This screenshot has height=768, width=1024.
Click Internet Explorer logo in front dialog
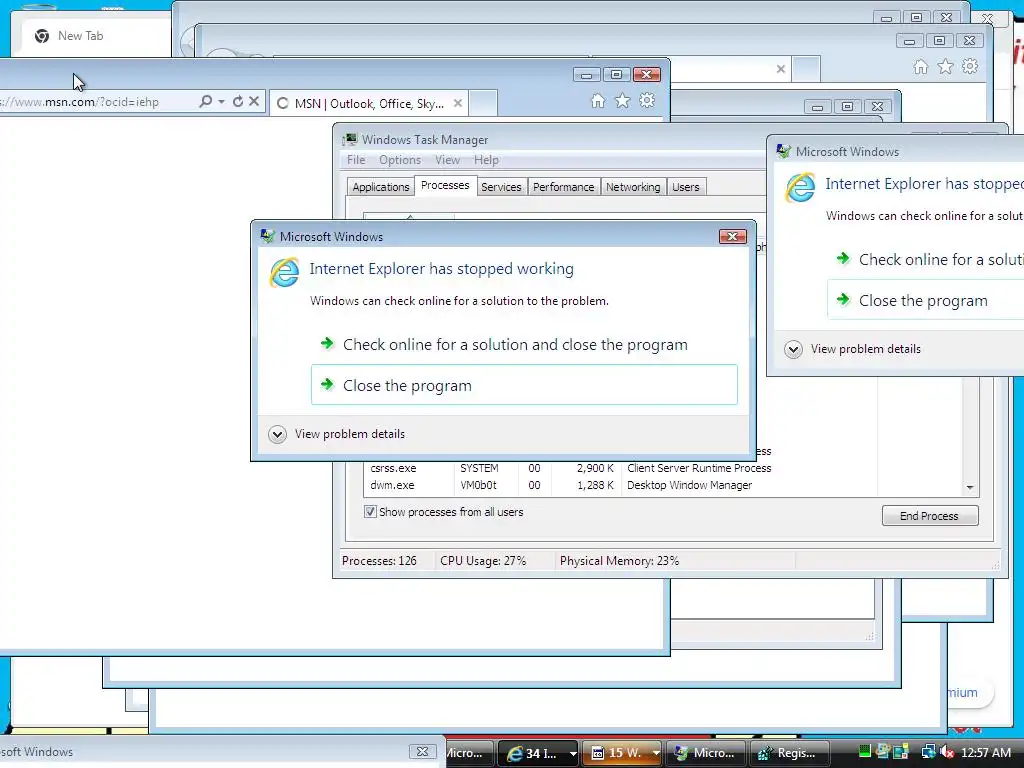coord(285,272)
